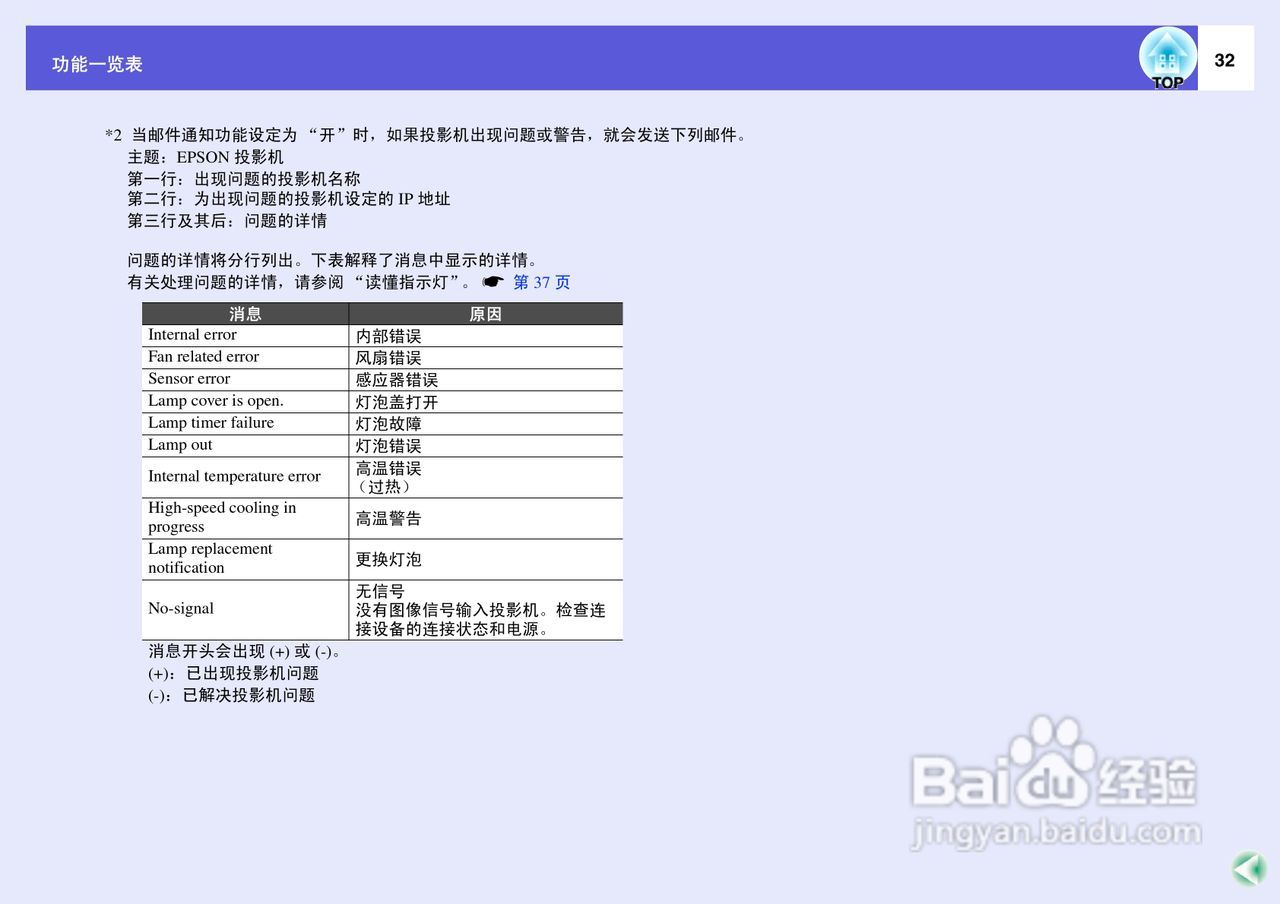Select the "功能一览表" header title
The height and width of the screenshot is (904, 1280).
coord(97,64)
